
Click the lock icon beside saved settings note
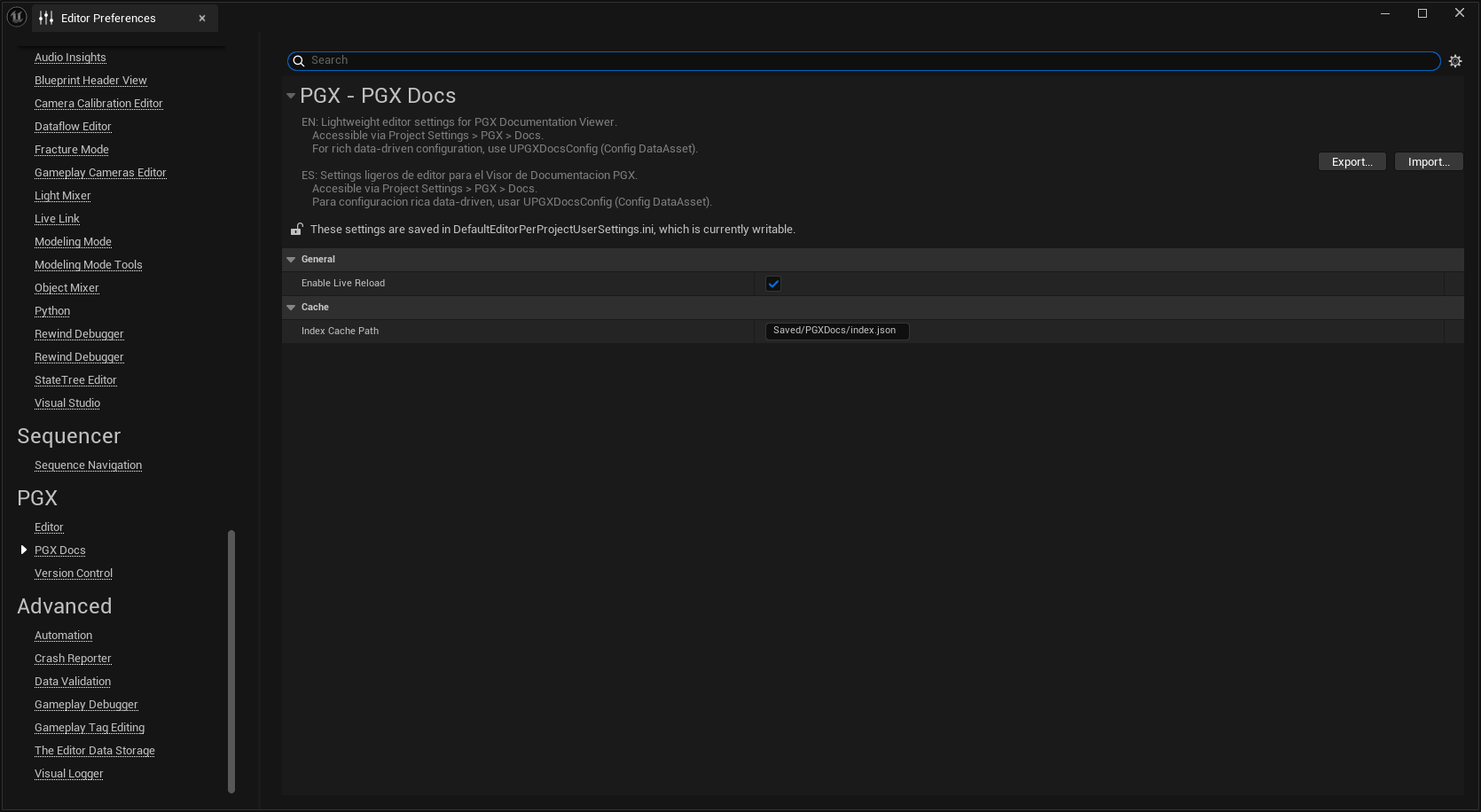point(296,229)
